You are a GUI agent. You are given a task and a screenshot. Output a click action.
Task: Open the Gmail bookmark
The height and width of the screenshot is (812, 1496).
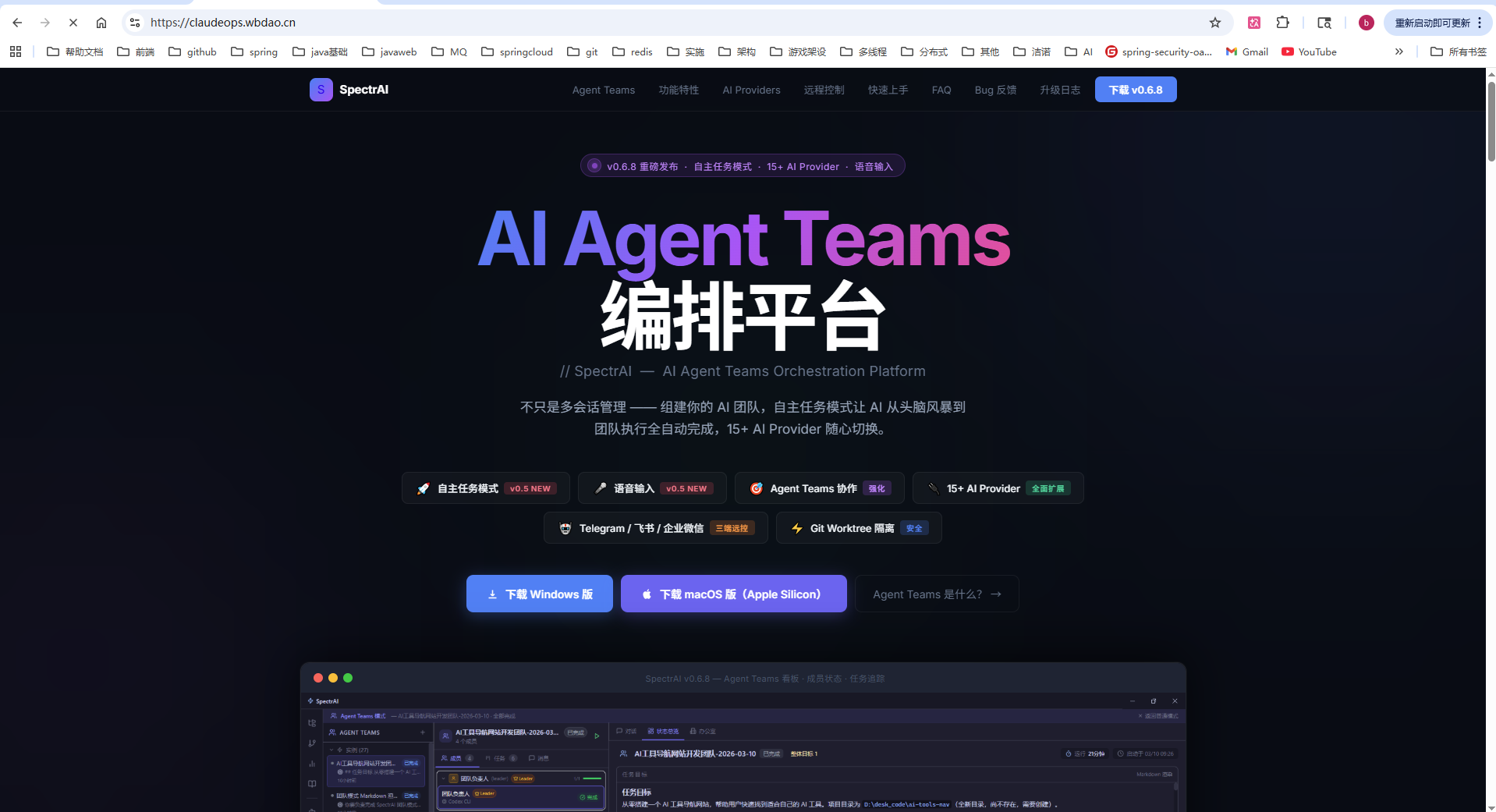tap(1246, 51)
